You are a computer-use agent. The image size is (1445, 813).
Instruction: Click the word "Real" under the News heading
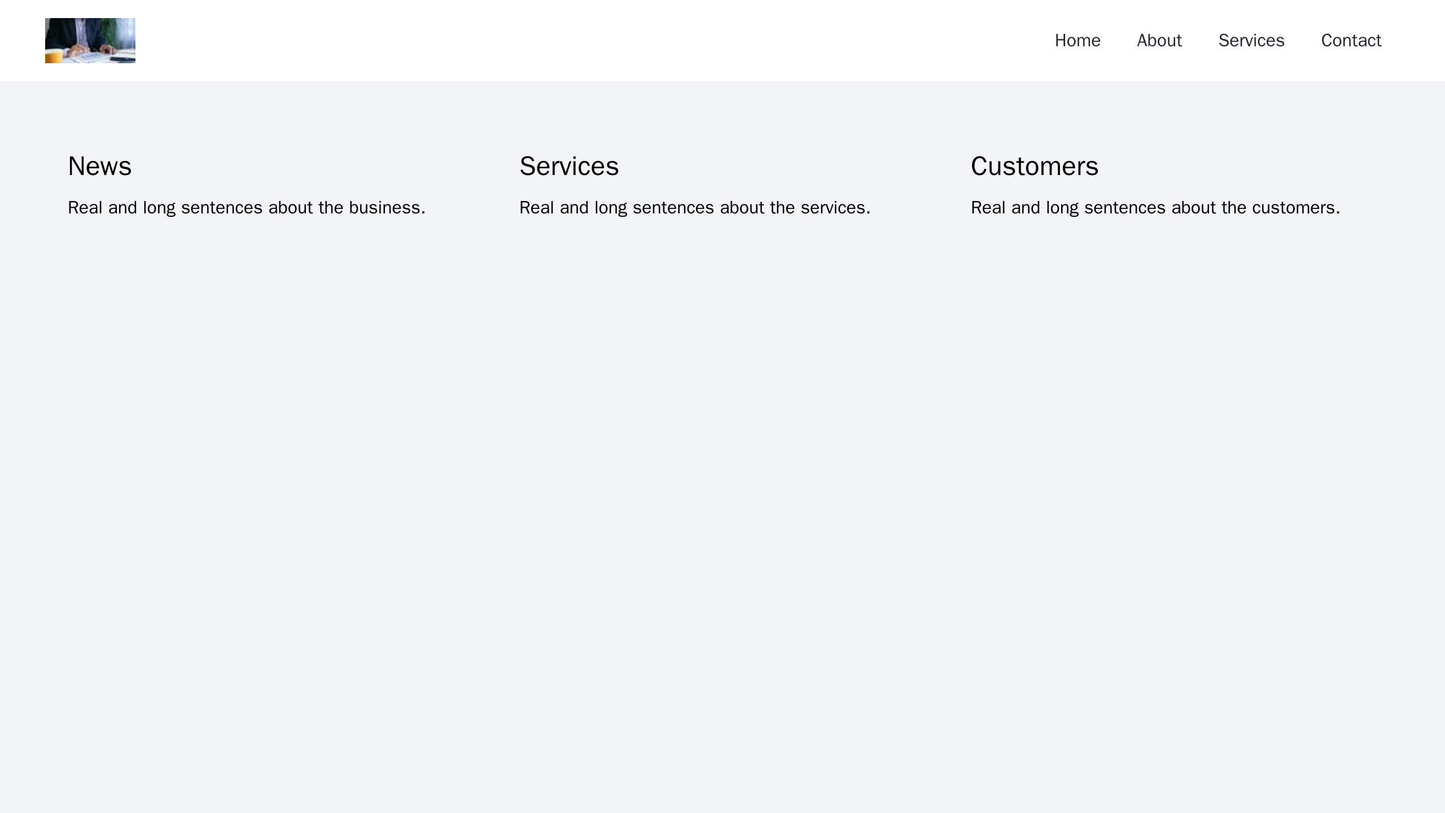pos(85,208)
